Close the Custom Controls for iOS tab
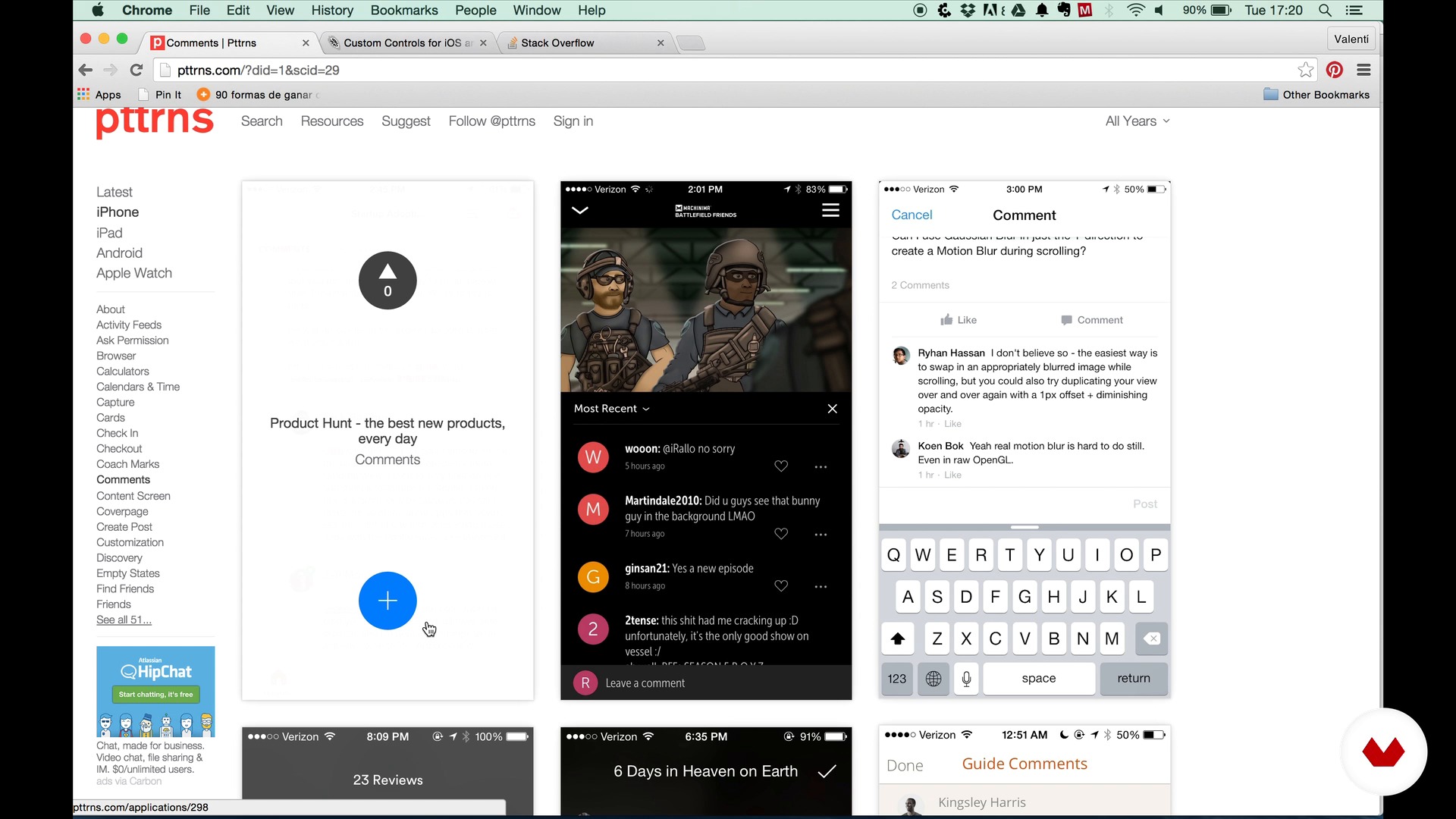The width and height of the screenshot is (1456, 819). pos(483,43)
